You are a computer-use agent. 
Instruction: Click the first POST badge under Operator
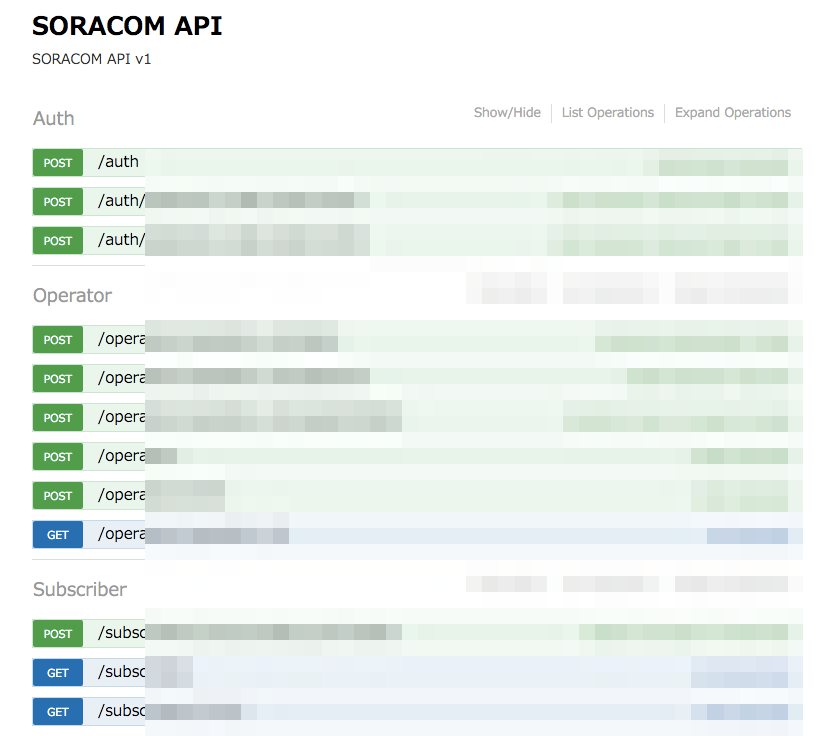[x=57, y=339]
